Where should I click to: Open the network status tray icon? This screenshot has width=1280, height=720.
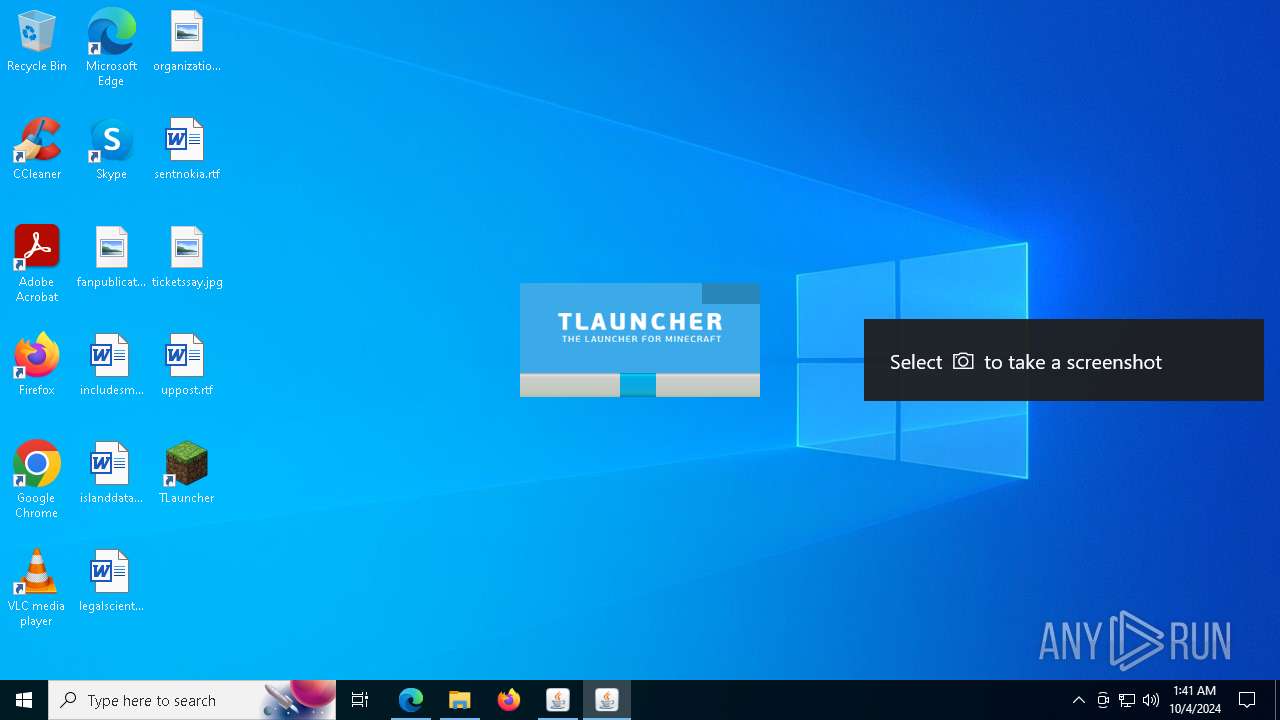(x=1127, y=700)
